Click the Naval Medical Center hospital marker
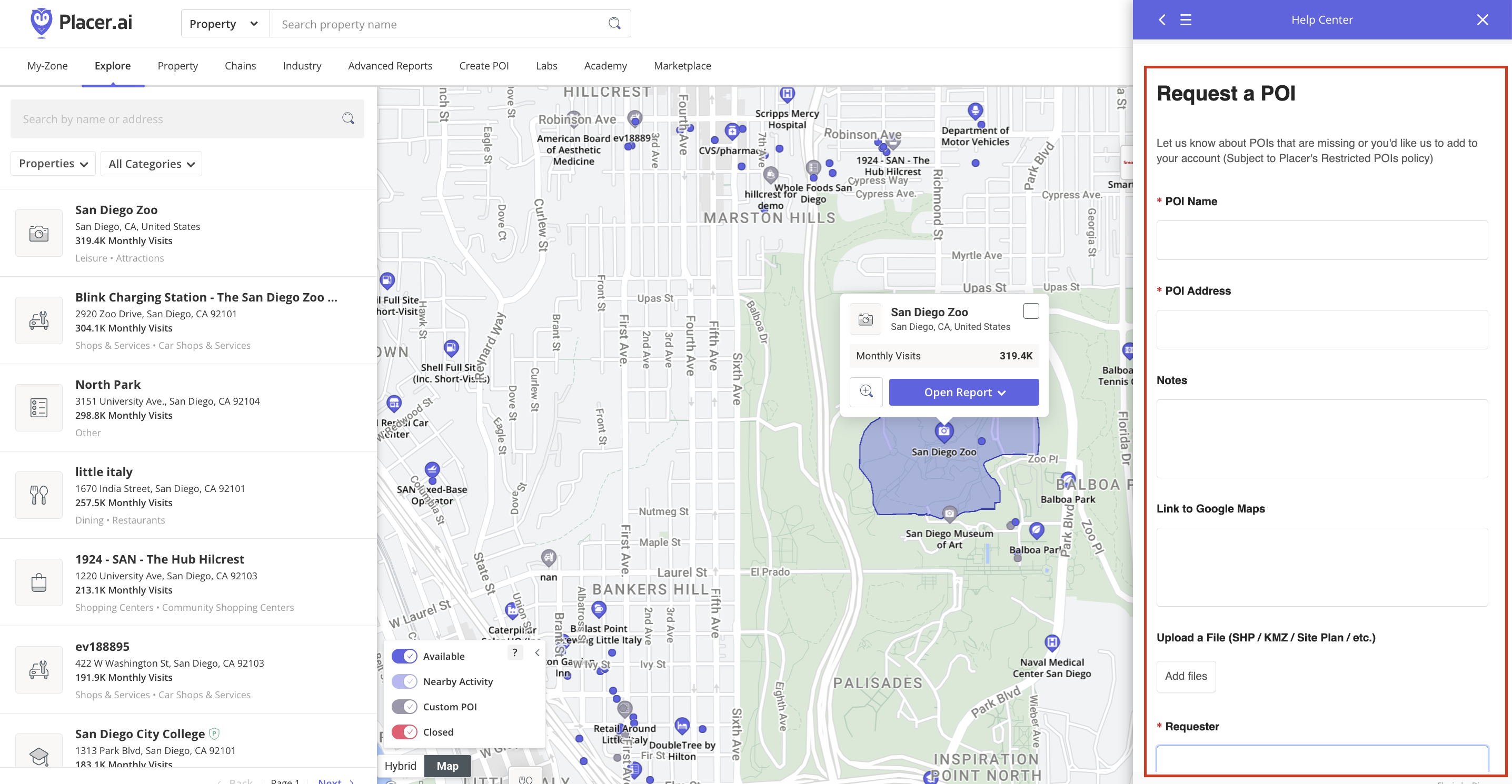The image size is (1512, 784). point(1052,642)
